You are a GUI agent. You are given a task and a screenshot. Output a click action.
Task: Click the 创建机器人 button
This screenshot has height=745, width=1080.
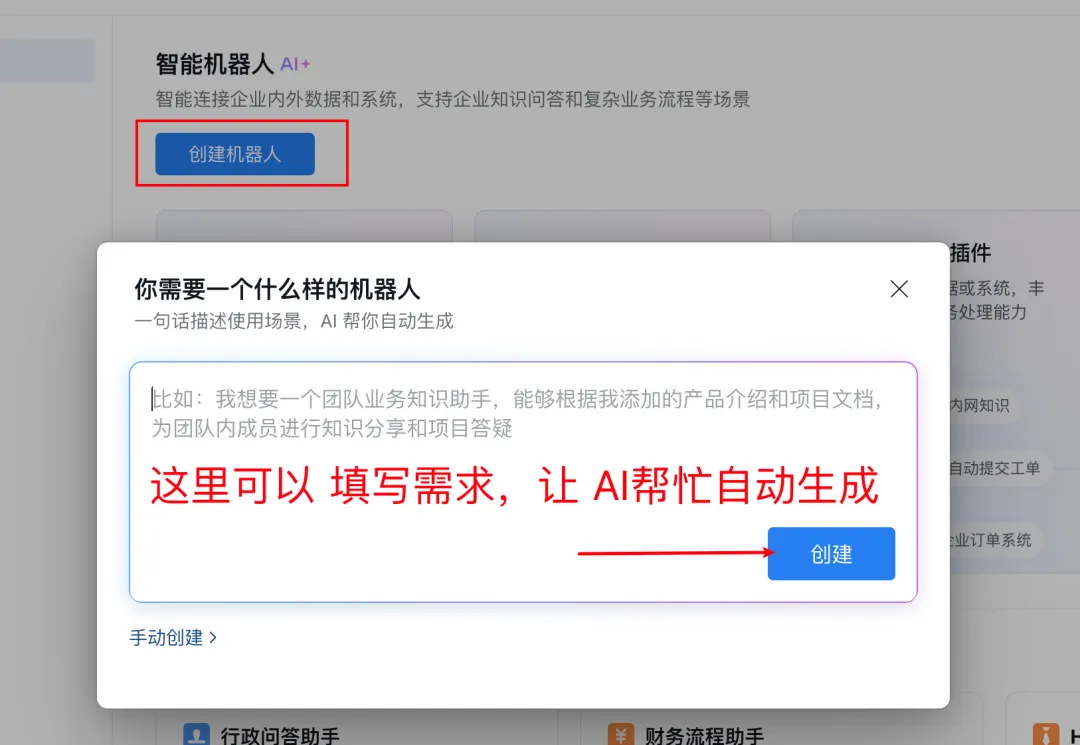(x=235, y=154)
